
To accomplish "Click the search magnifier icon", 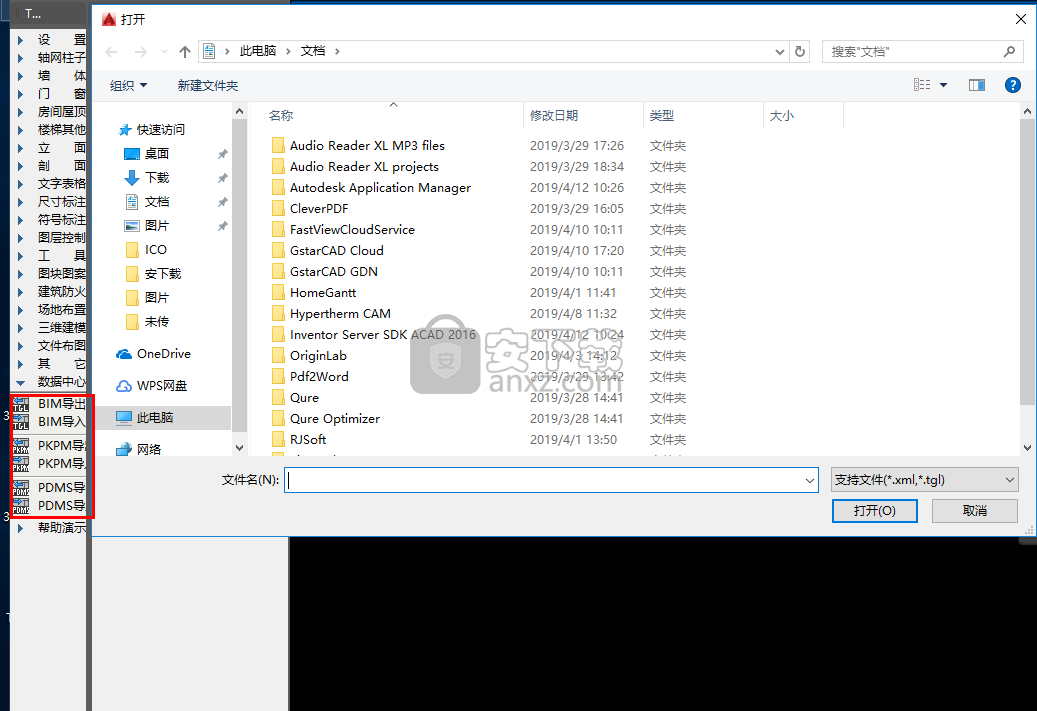I will pyautogui.click(x=1009, y=51).
